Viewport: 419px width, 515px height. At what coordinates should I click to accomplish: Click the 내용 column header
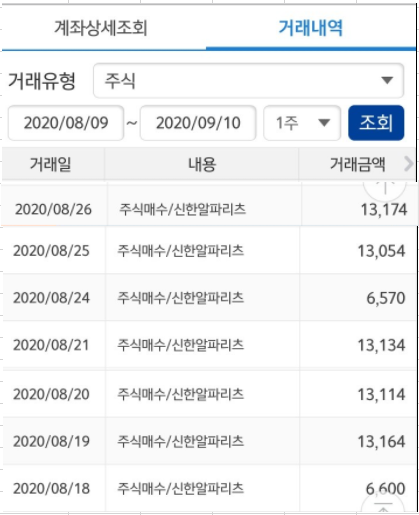tap(202, 164)
